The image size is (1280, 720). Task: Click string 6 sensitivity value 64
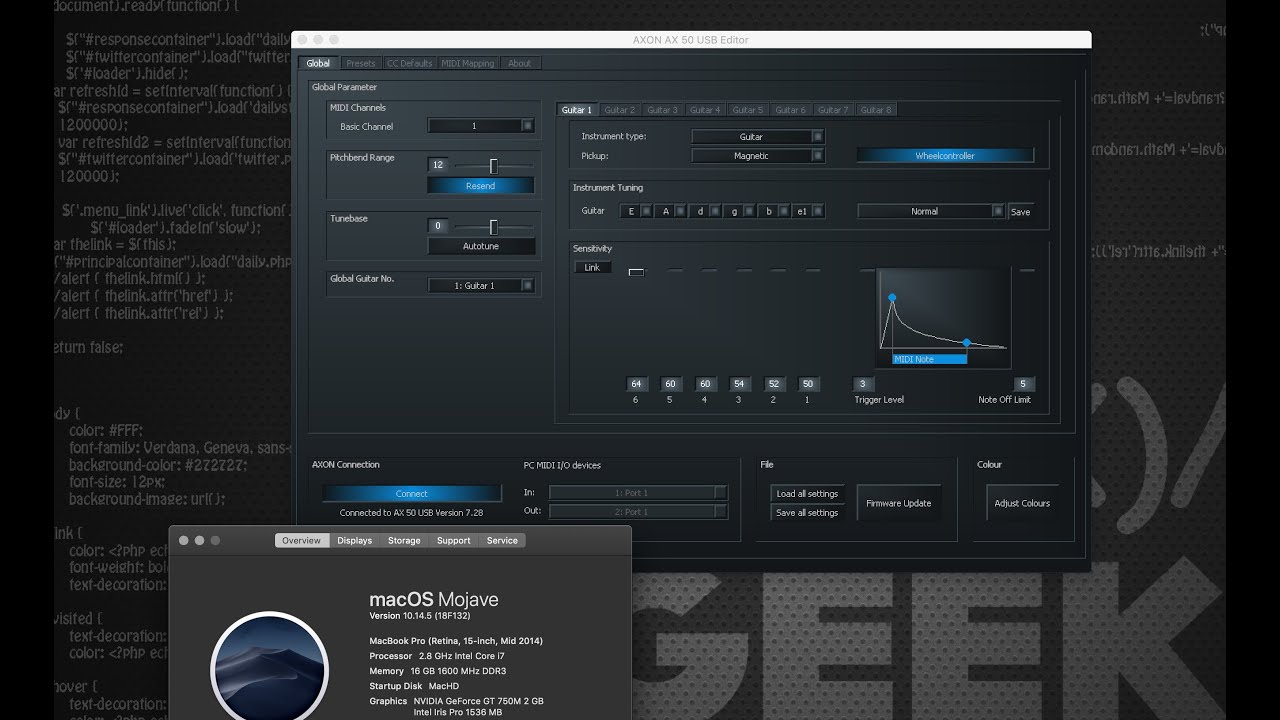(636, 384)
